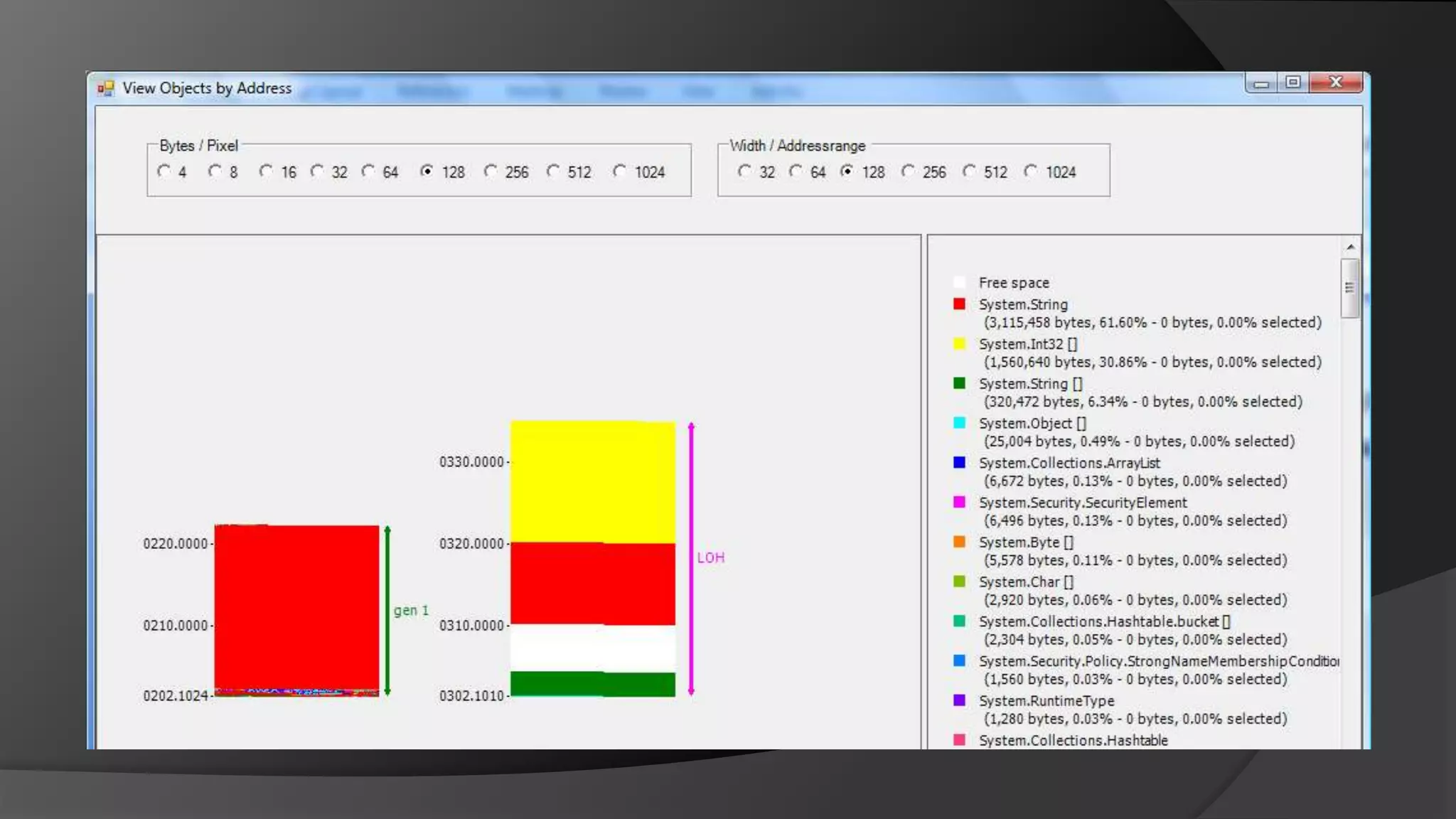Click the scroll up arrow in legend panel
1456x819 pixels.
1350,247
